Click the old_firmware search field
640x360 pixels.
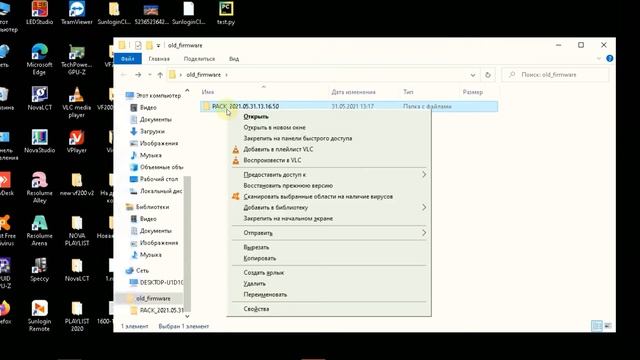555,75
